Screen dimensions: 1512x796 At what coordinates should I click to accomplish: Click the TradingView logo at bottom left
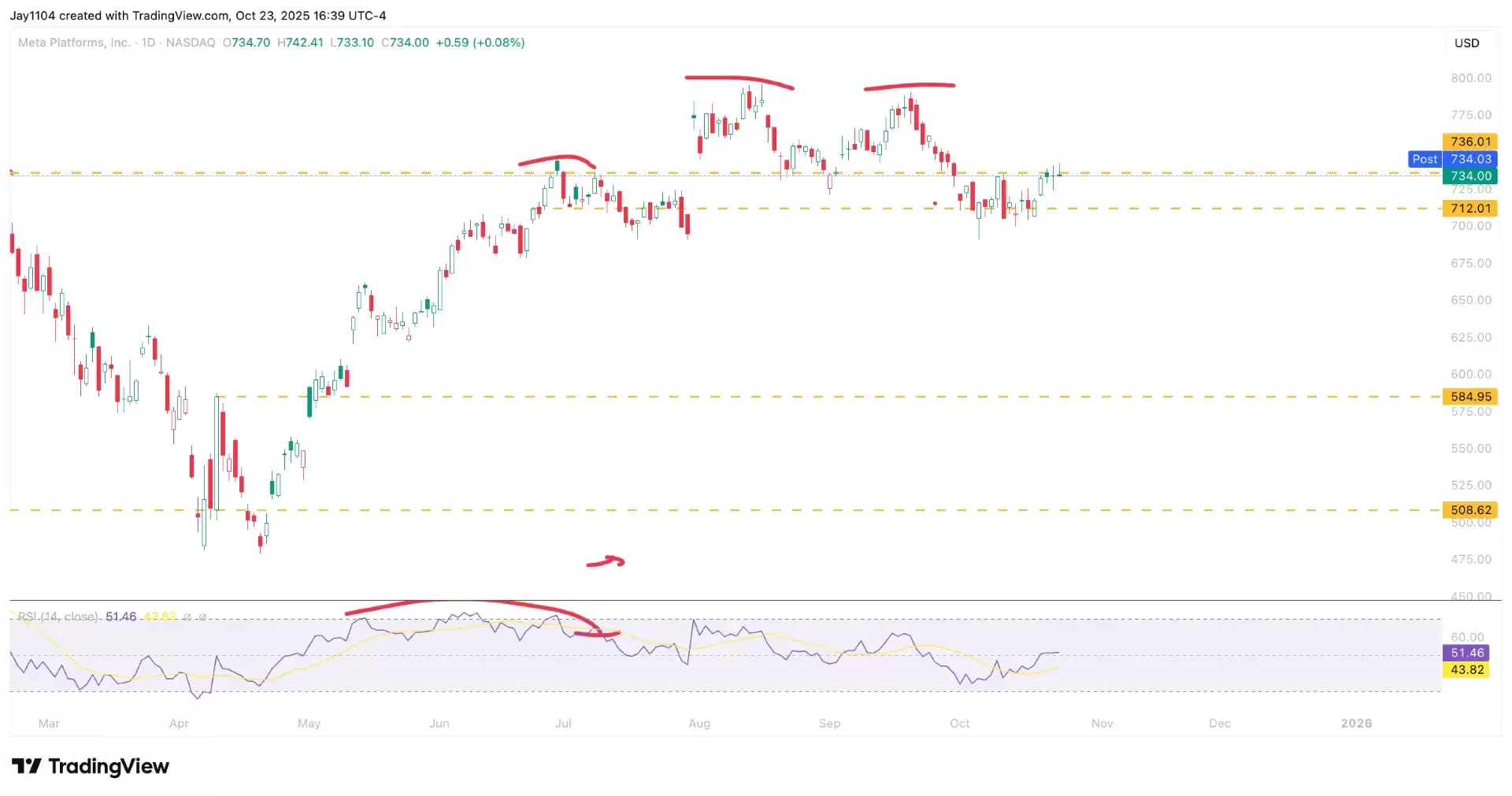pos(91,766)
